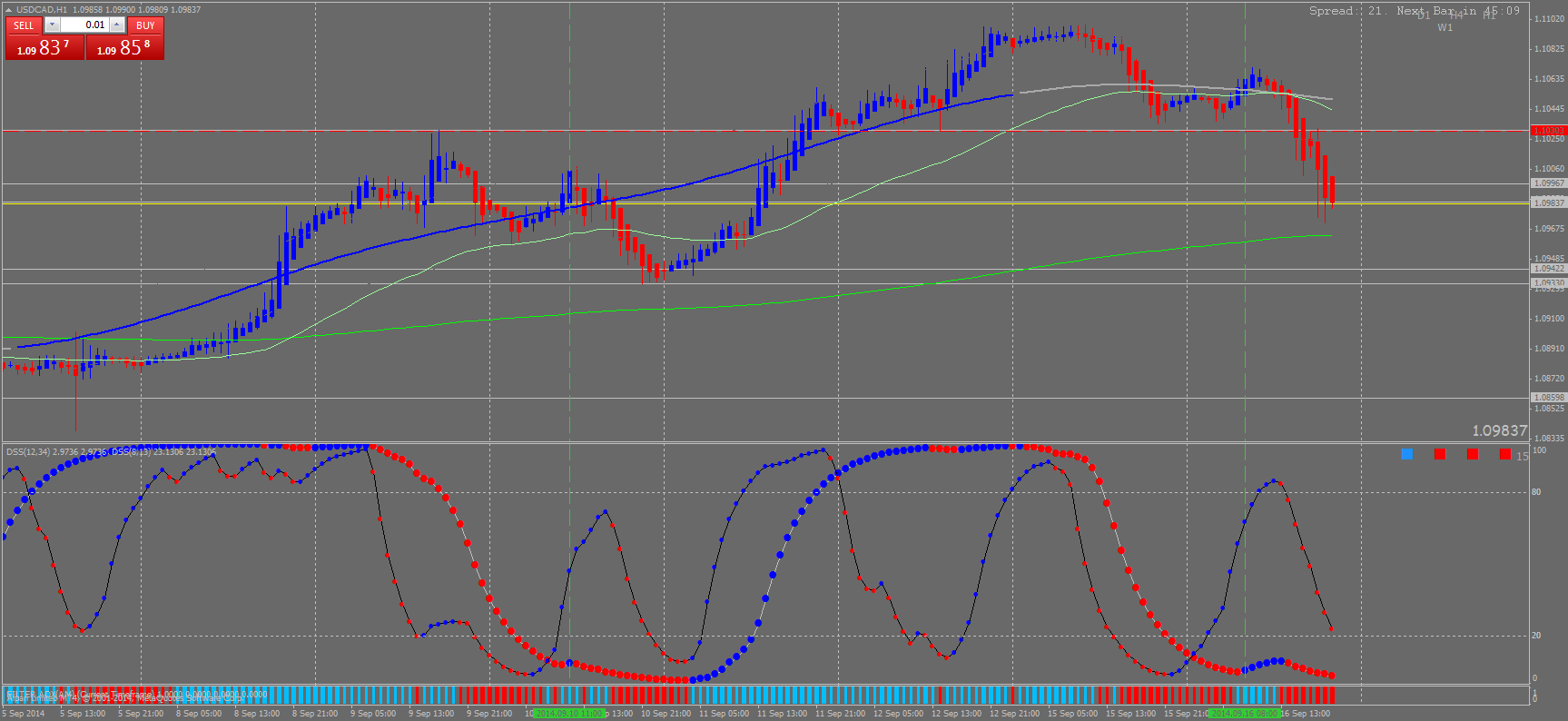1568x721 pixels.
Task: Decrease lot volume with down arrow
Action: (x=52, y=25)
